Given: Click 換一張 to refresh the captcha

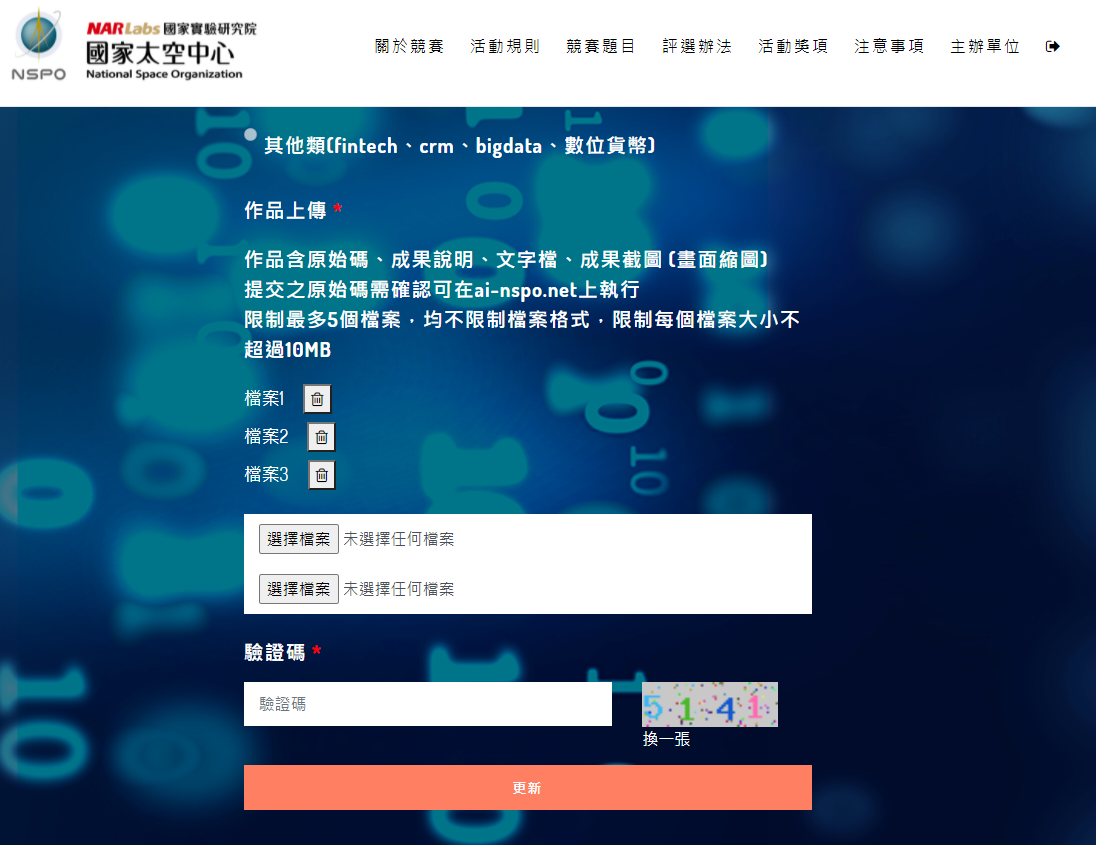Looking at the screenshot, I should point(666,739).
